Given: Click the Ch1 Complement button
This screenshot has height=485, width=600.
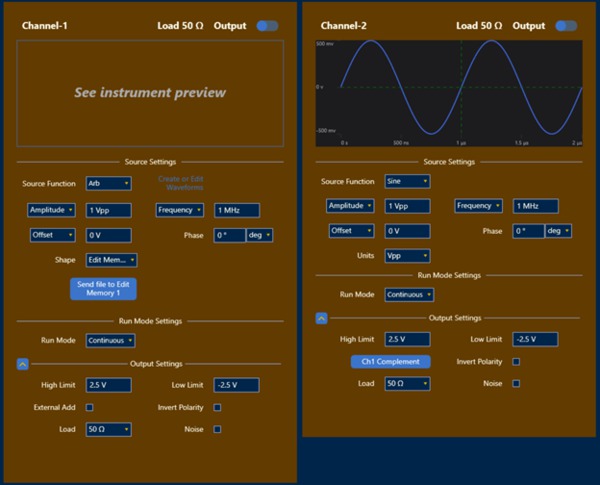Looking at the screenshot, I should tap(390, 361).
